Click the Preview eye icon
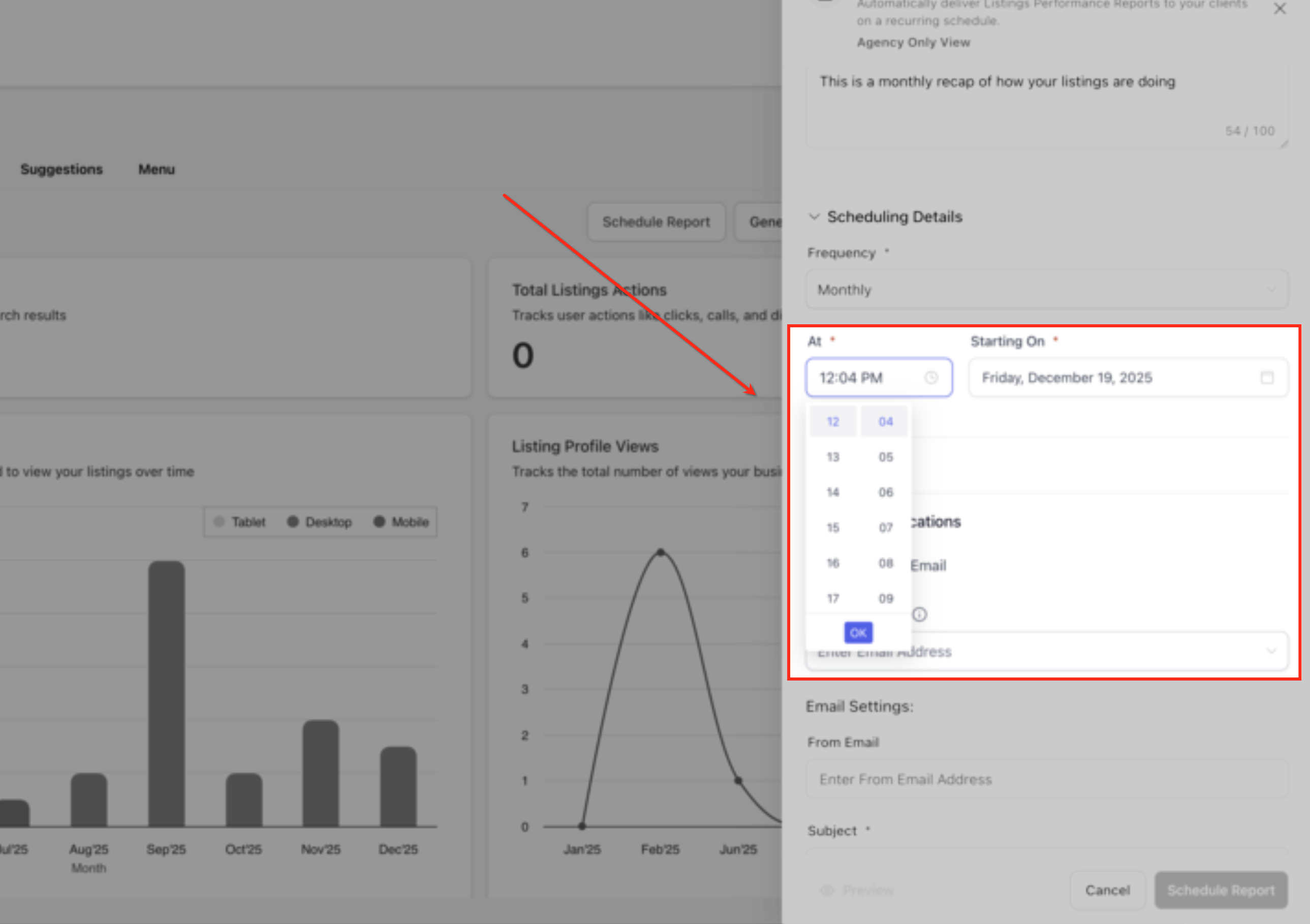Image resolution: width=1310 pixels, height=924 pixels. click(x=827, y=890)
